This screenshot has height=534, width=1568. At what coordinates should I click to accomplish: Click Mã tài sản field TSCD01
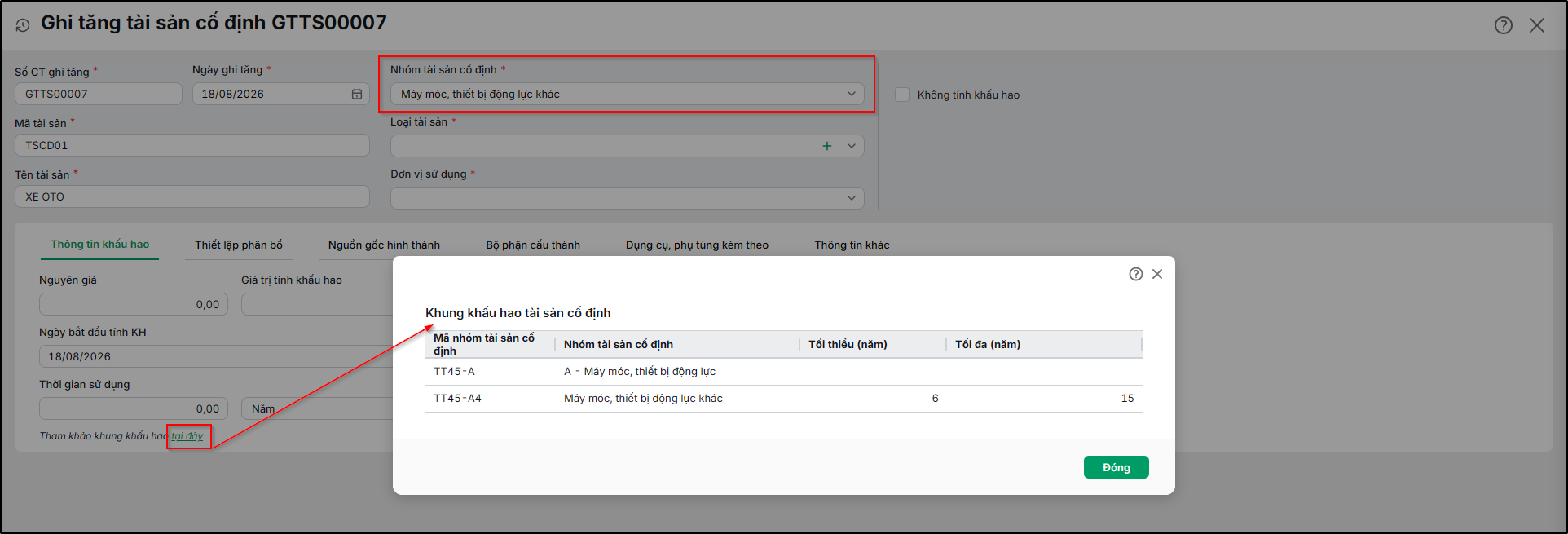coord(192,145)
